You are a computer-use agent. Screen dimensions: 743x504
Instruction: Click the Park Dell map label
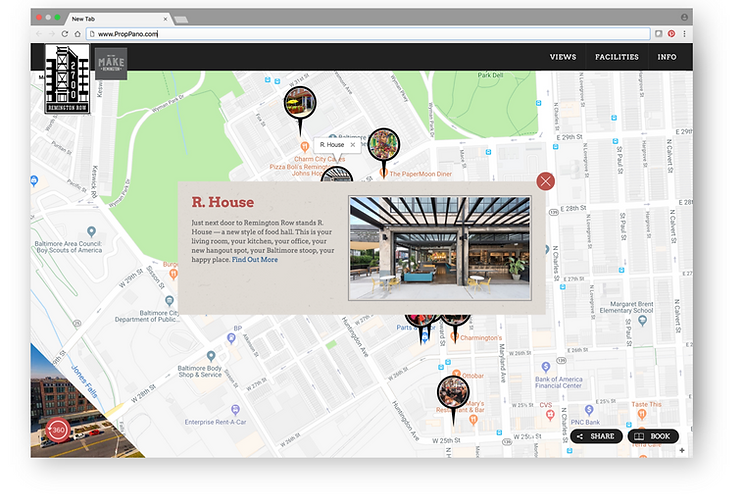490,75
